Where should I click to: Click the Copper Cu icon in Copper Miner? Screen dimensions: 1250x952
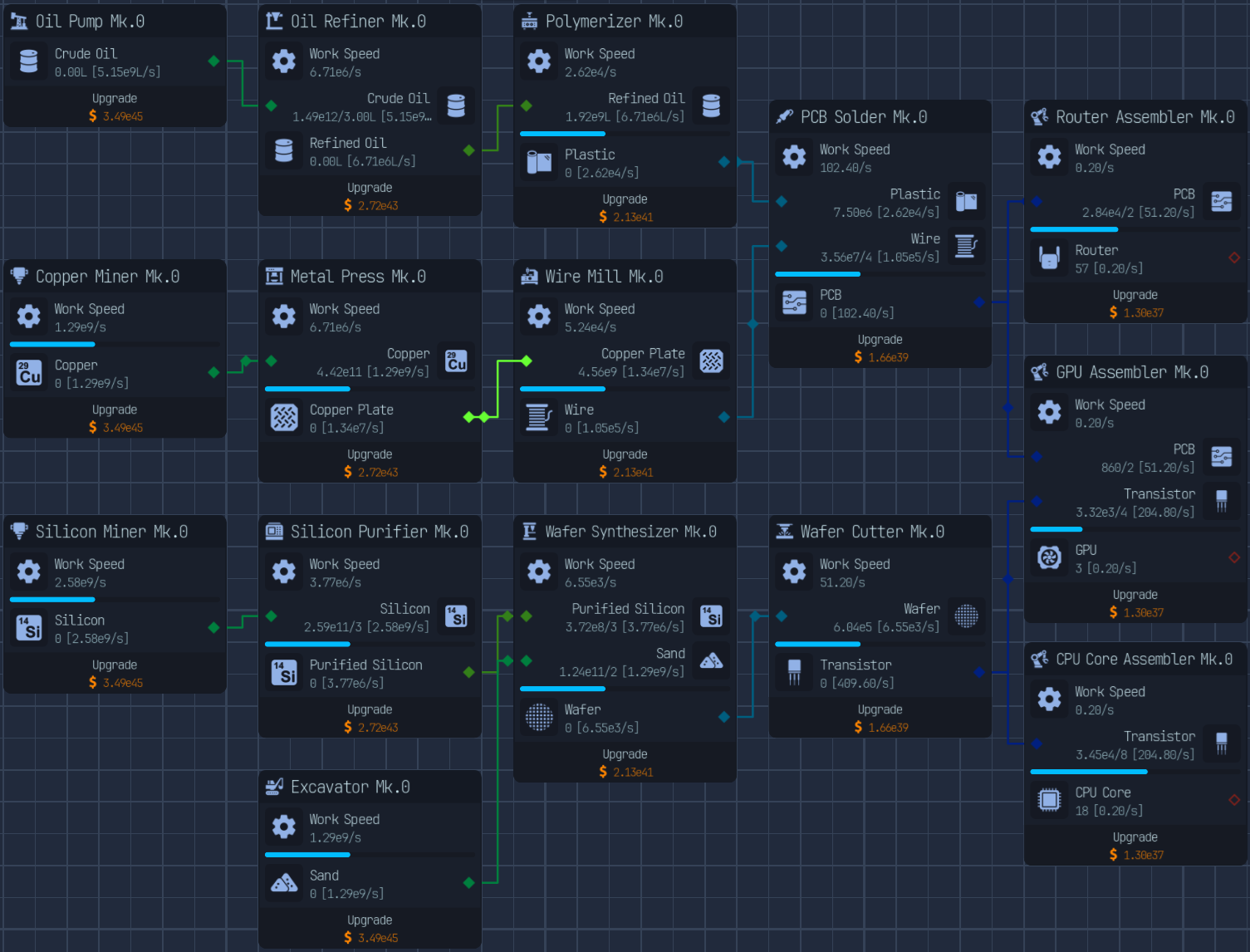(x=29, y=373)
